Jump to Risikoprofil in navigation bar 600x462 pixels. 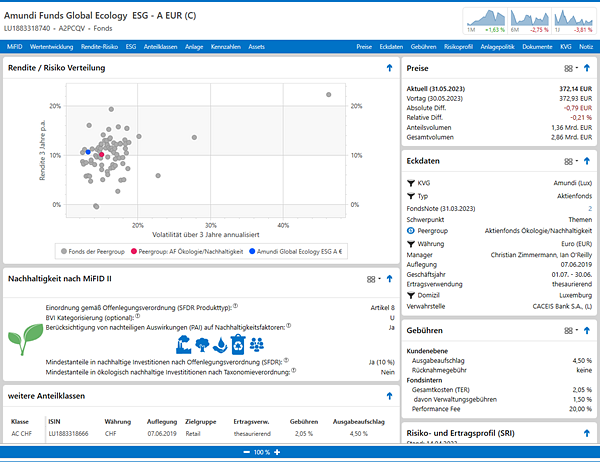pyautogui.click(x=458, y=47)
